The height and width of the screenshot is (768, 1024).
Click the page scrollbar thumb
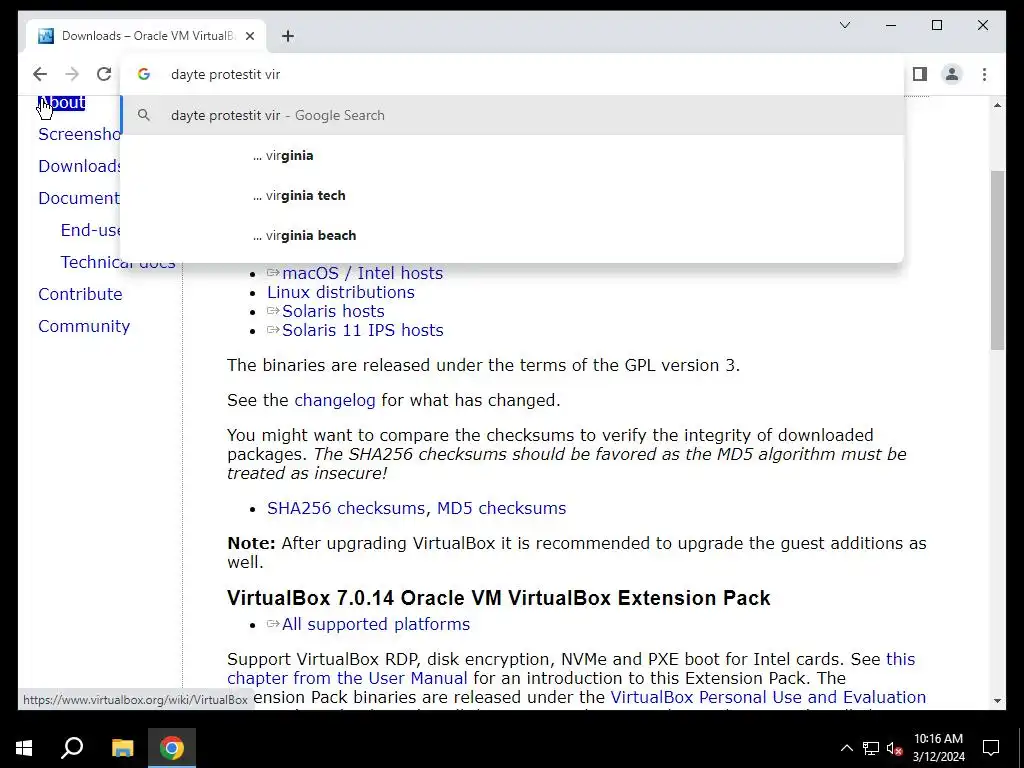pyautogui.click(x=997, y=260)
